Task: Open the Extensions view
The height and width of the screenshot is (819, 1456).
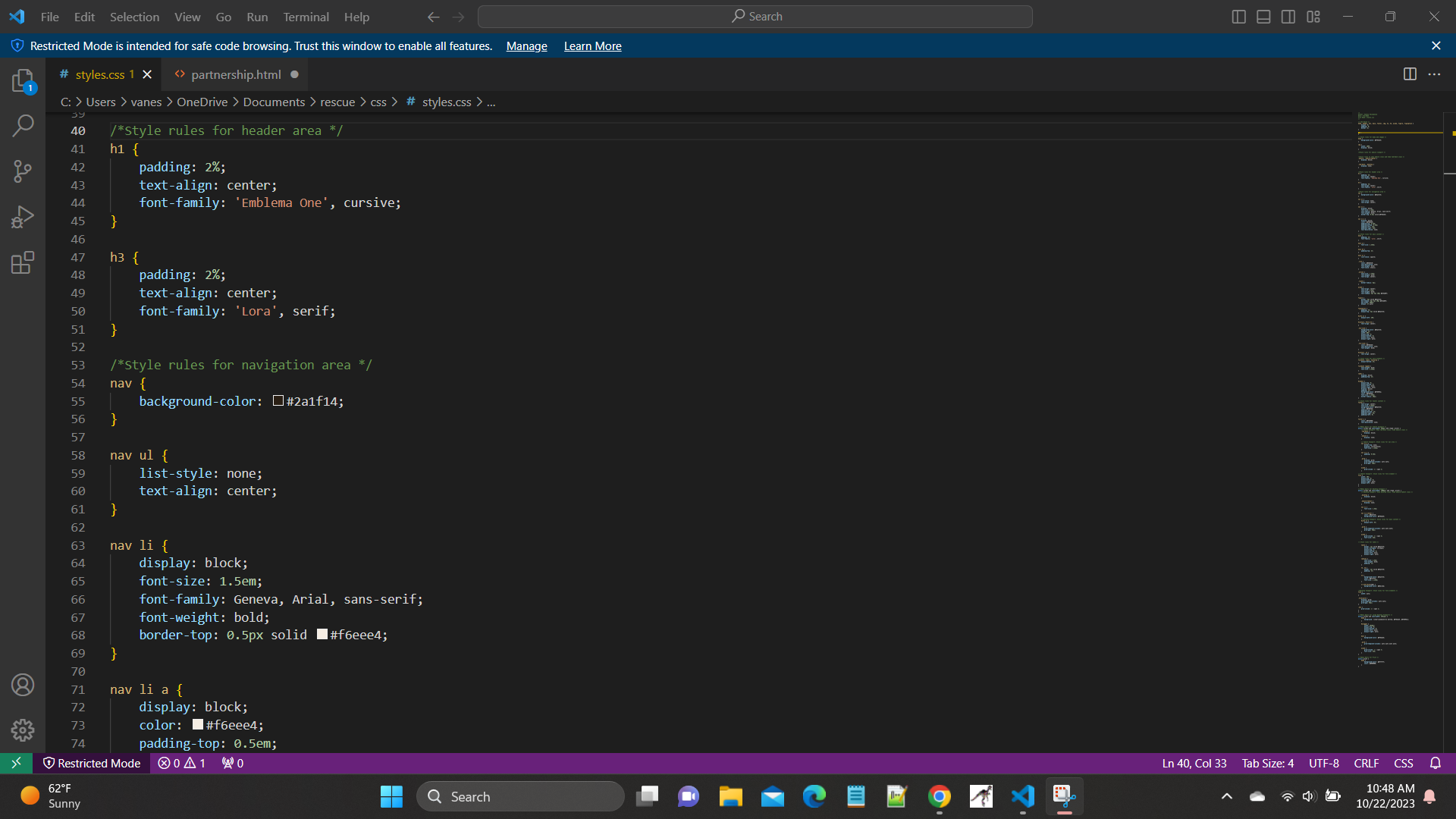Action: point(23,263)
